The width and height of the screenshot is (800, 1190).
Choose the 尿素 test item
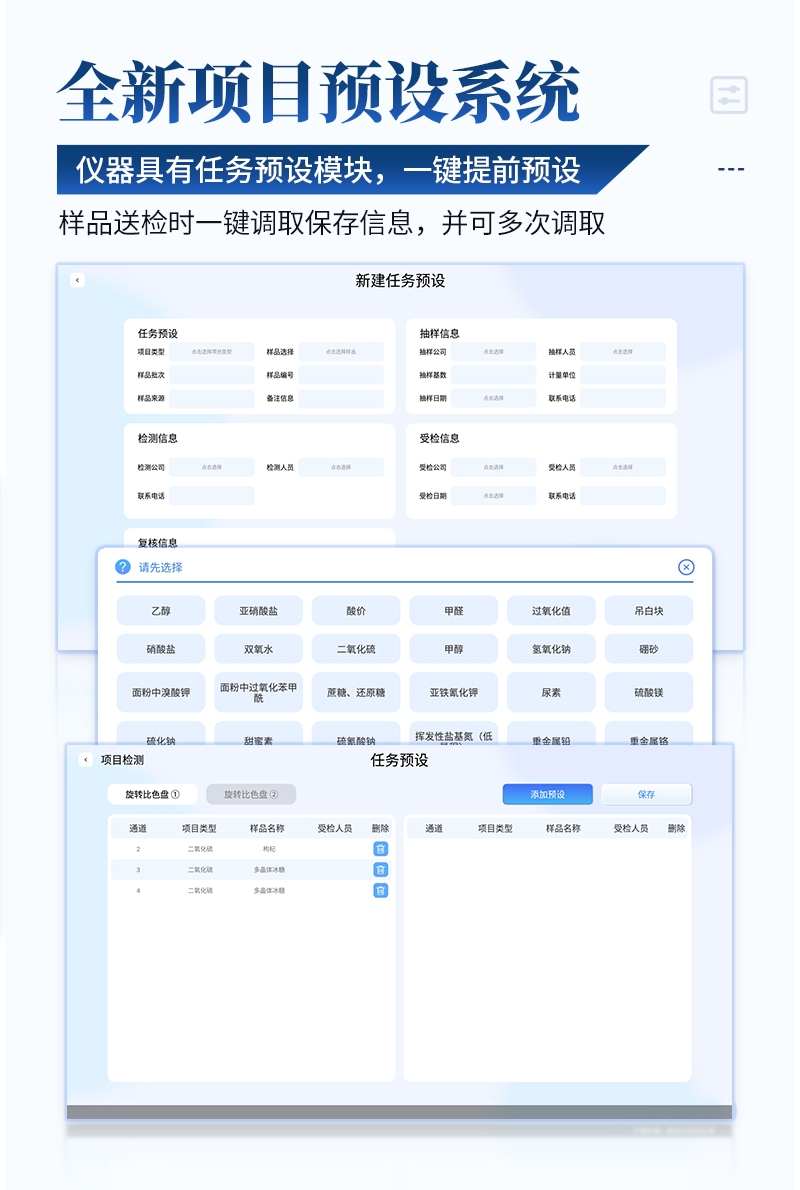pyautogui.click(x=551, y=692)
